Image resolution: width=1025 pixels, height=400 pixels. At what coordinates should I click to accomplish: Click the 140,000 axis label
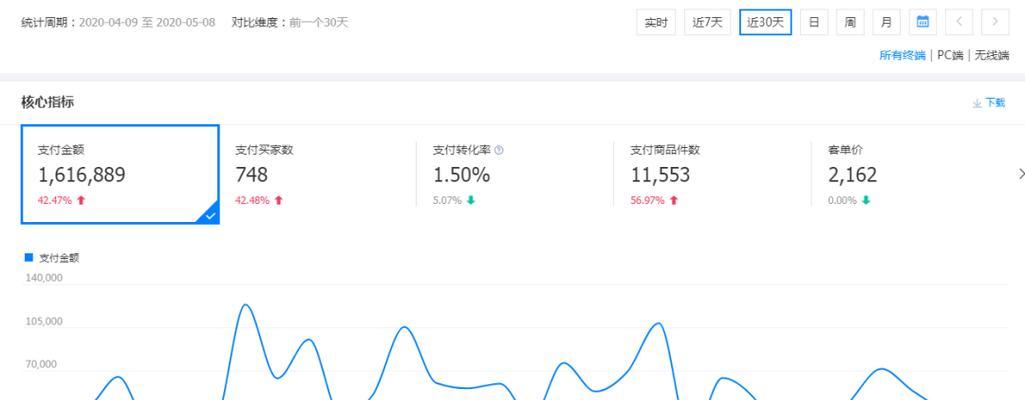coord(44,278)
